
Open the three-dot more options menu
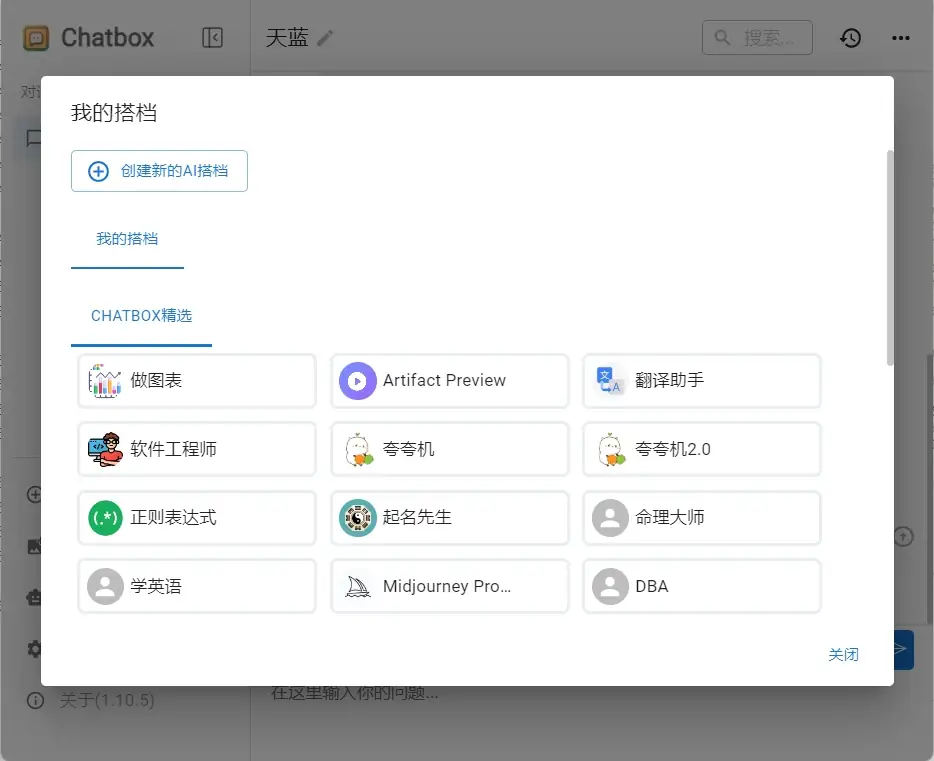coord(900,38)
